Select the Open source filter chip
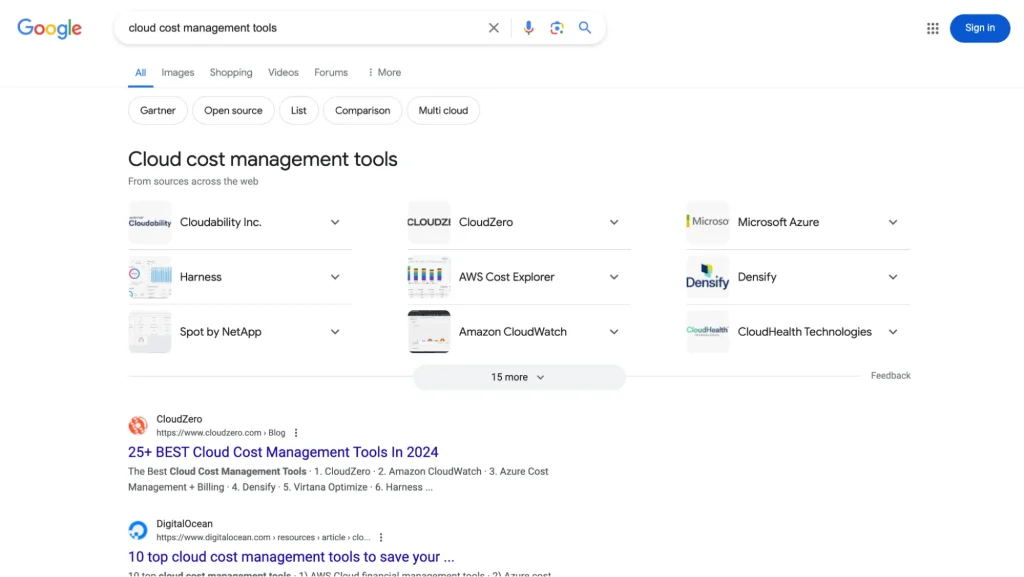The height and width of the screenshot is (577, 1024). coord(233,110)
